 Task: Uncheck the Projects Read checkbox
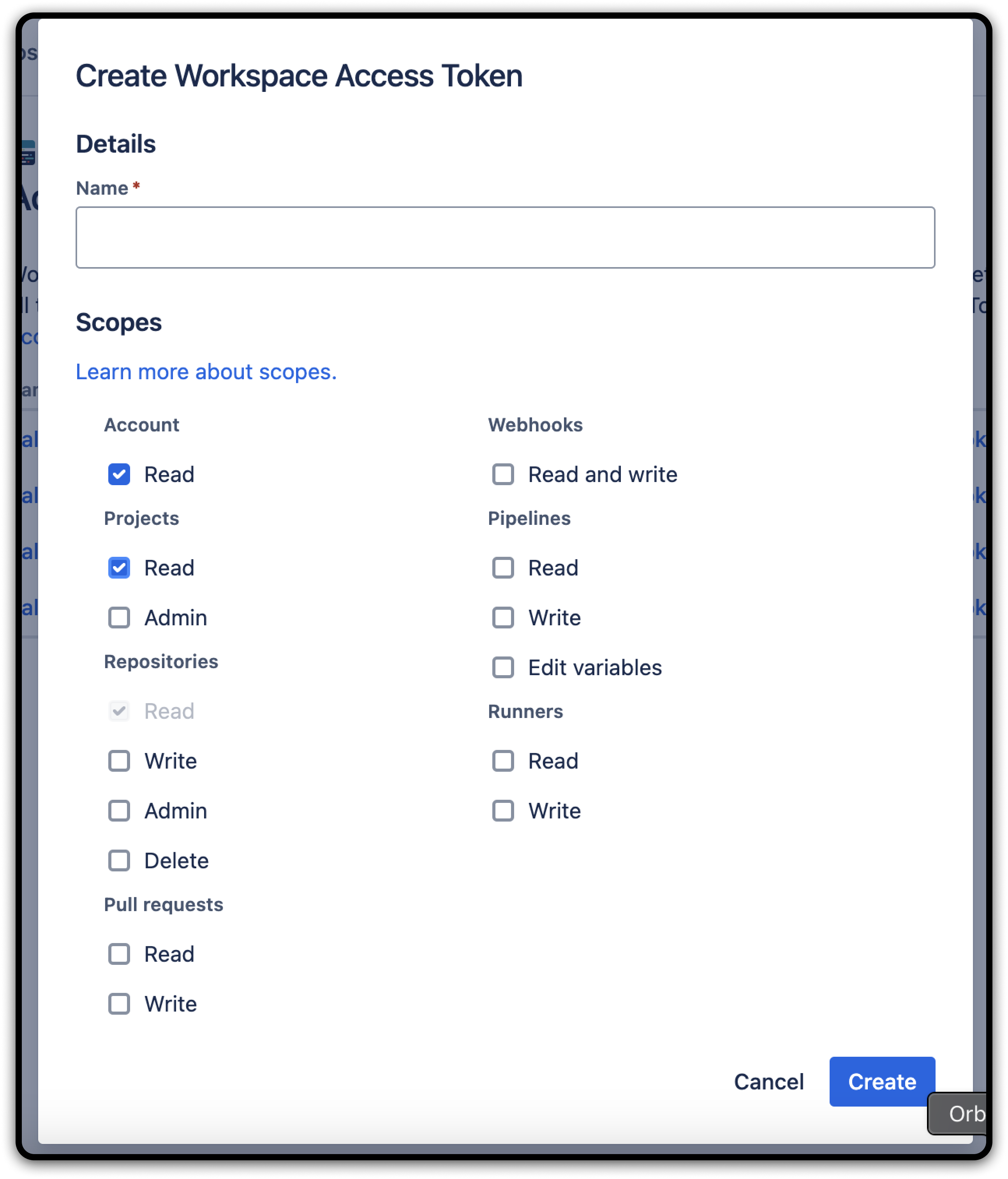tap(119, 568)
